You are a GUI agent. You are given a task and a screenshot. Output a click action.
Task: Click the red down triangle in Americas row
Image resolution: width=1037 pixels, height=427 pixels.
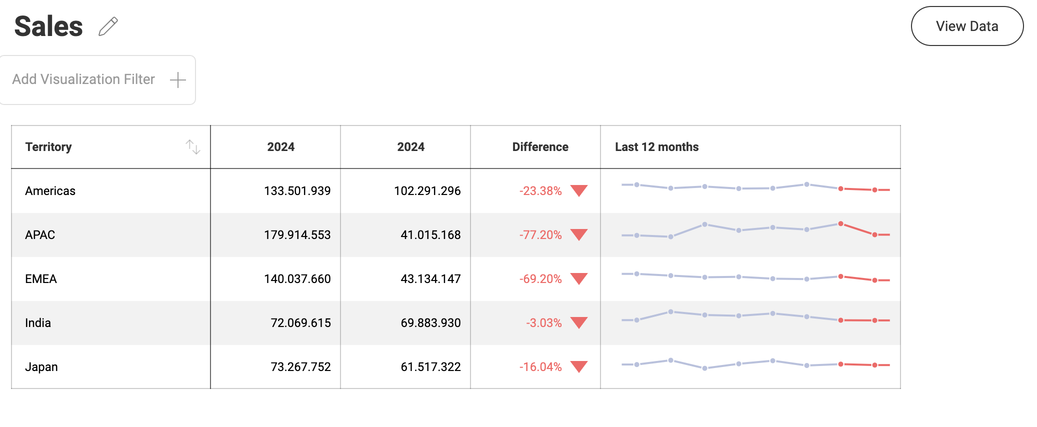[x=579, y=191]
